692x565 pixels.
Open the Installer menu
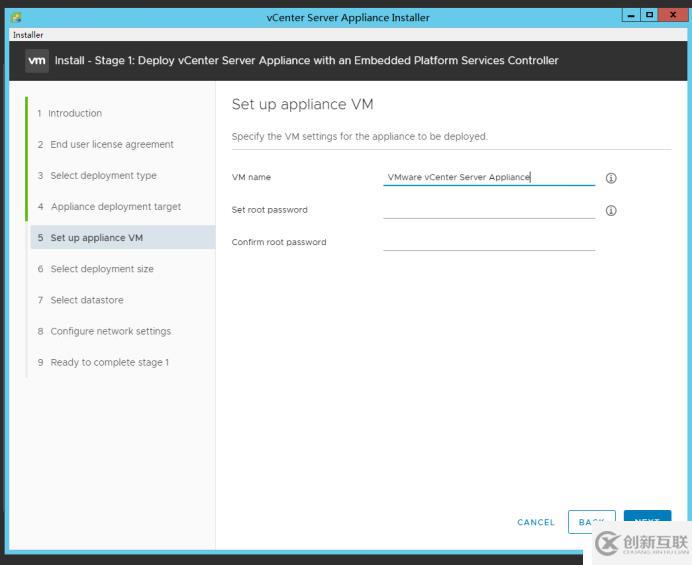click(28, 35)
